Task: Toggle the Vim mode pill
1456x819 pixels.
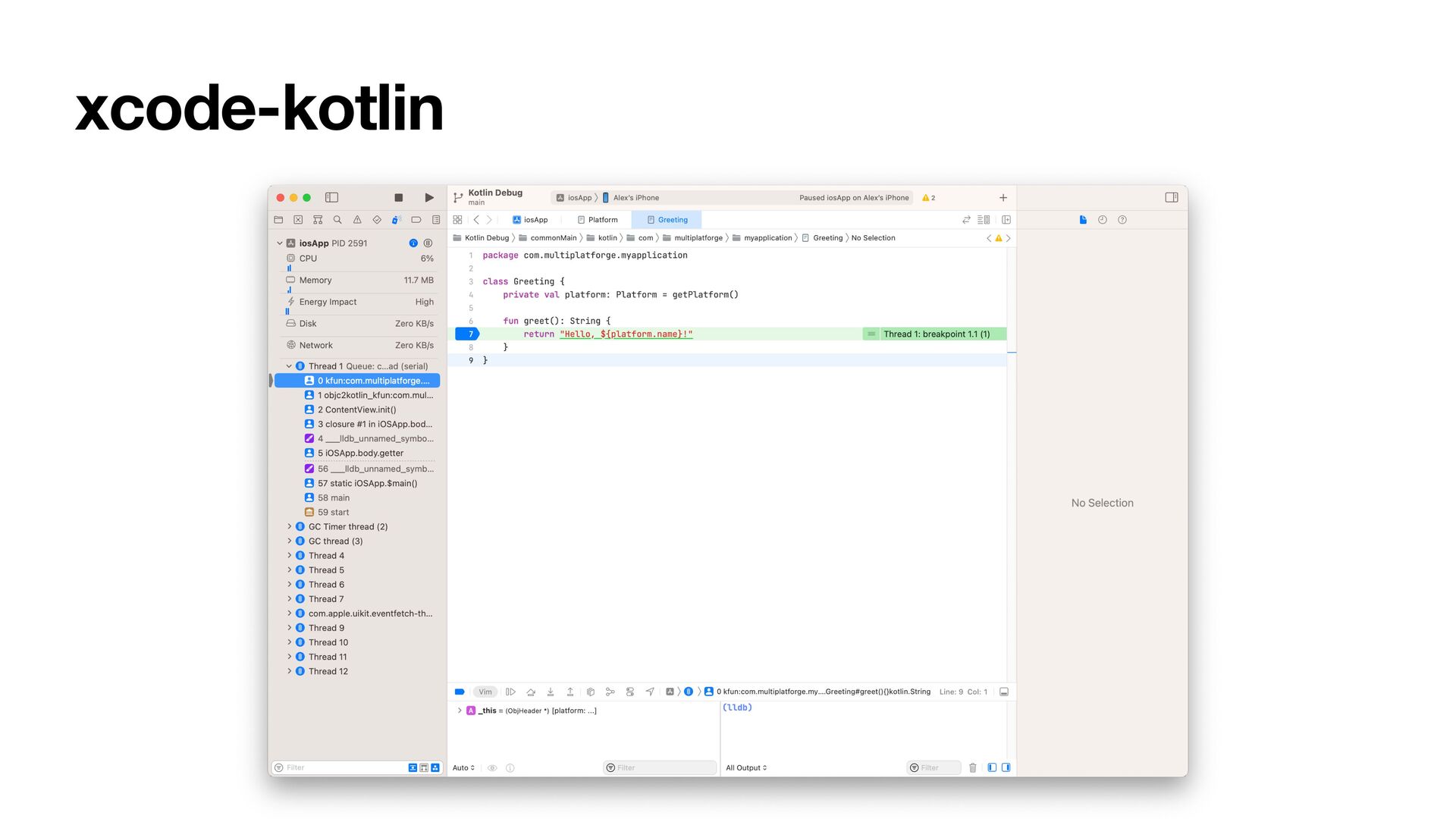Action: [x=485, y=692]
